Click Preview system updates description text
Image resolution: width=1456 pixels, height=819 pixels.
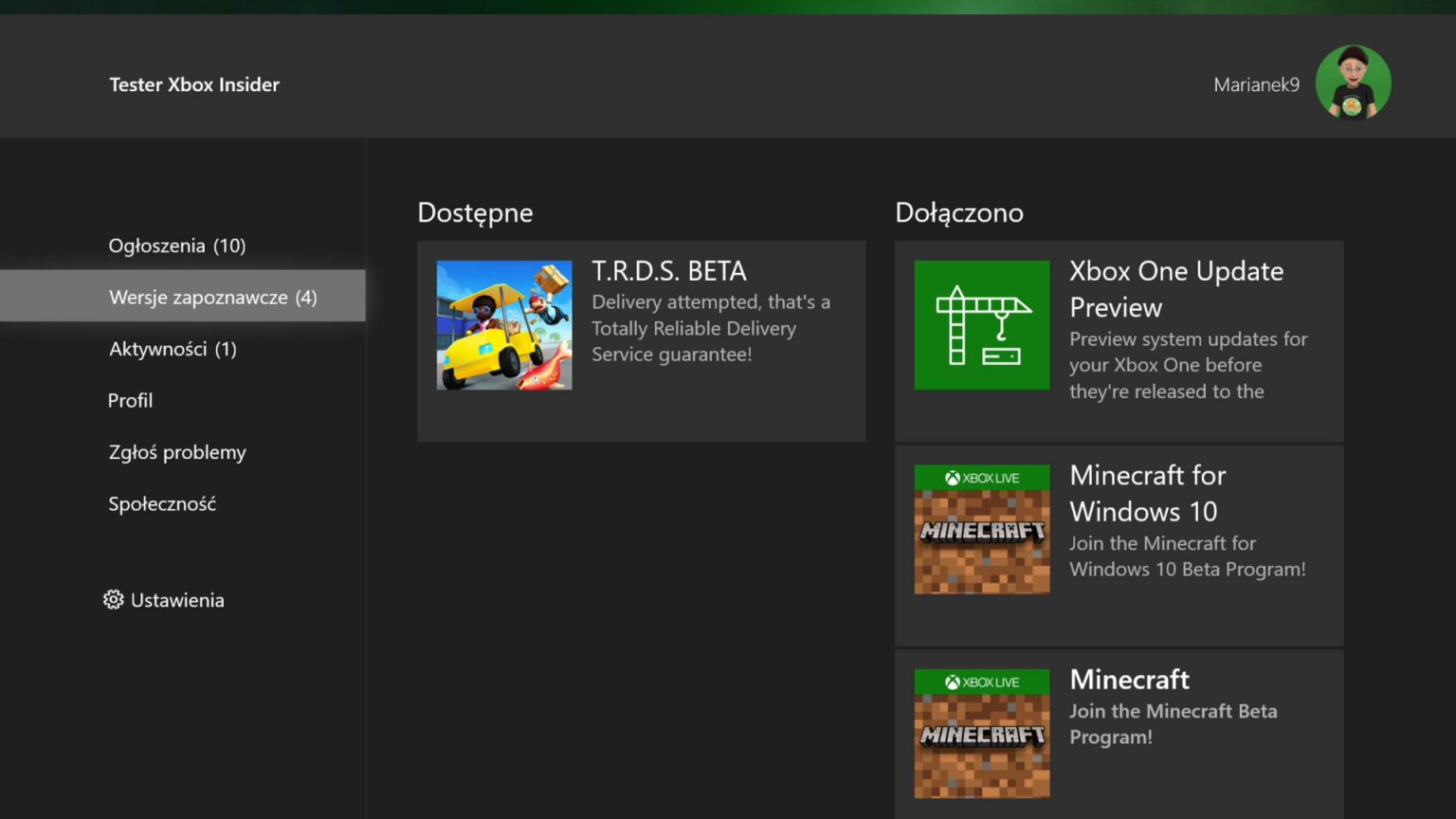[1189, 365]
